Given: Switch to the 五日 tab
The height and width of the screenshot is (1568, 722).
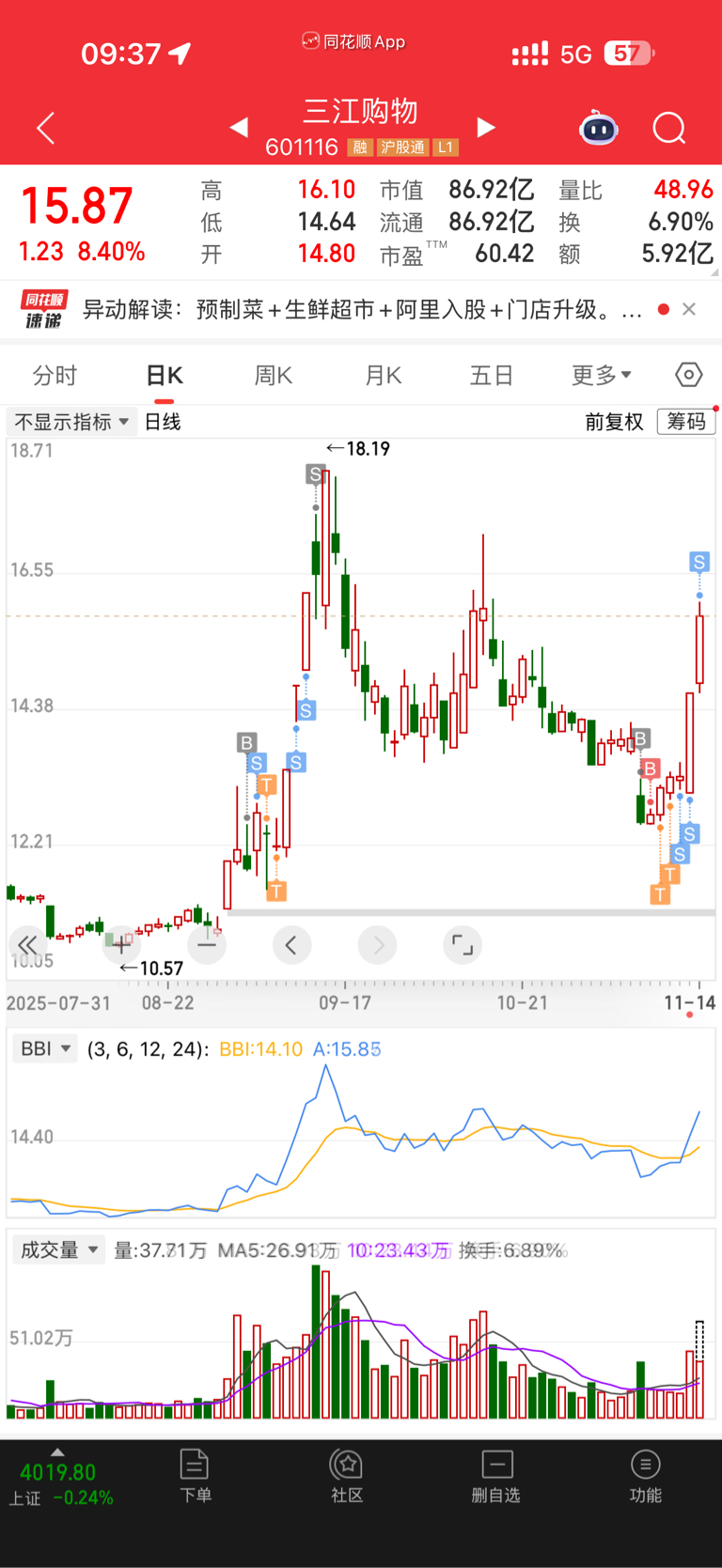Looking at the screenshot, I should [492, 376].
